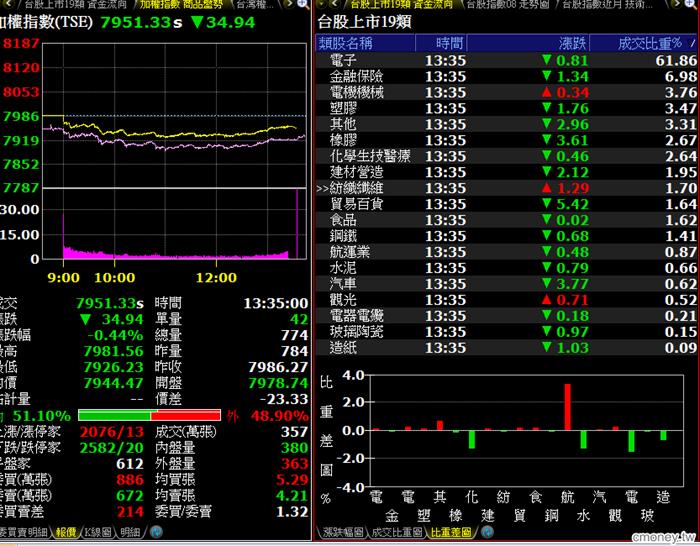Screen dimensions: 700x546
Task: Select the 建材營造 sector row
Action: click(506, 172)
